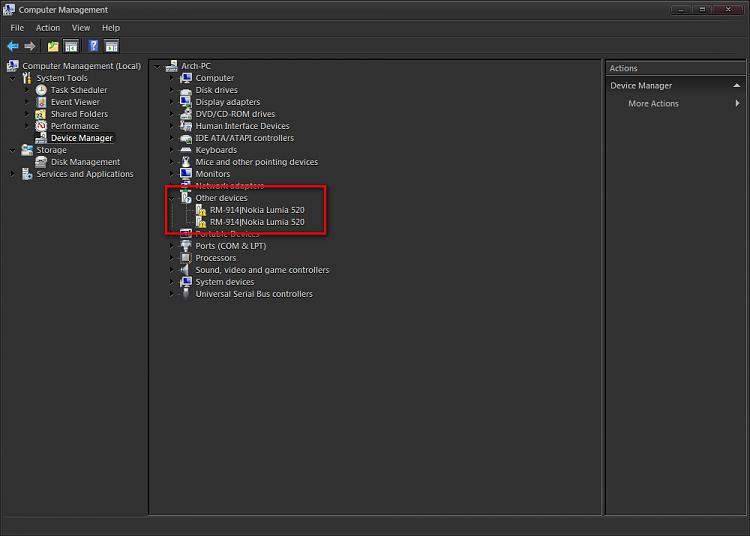Click the Disk Management icon

pyautogui.click(x=41, y=162)
